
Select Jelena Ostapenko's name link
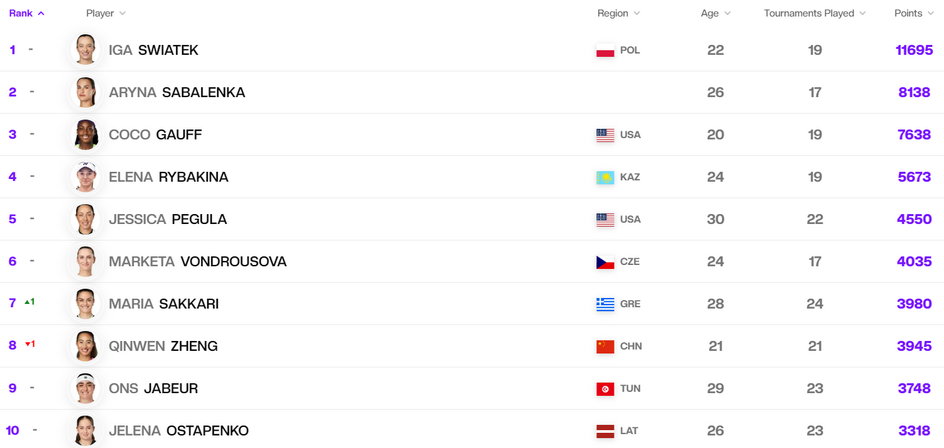tap(179, 431)
